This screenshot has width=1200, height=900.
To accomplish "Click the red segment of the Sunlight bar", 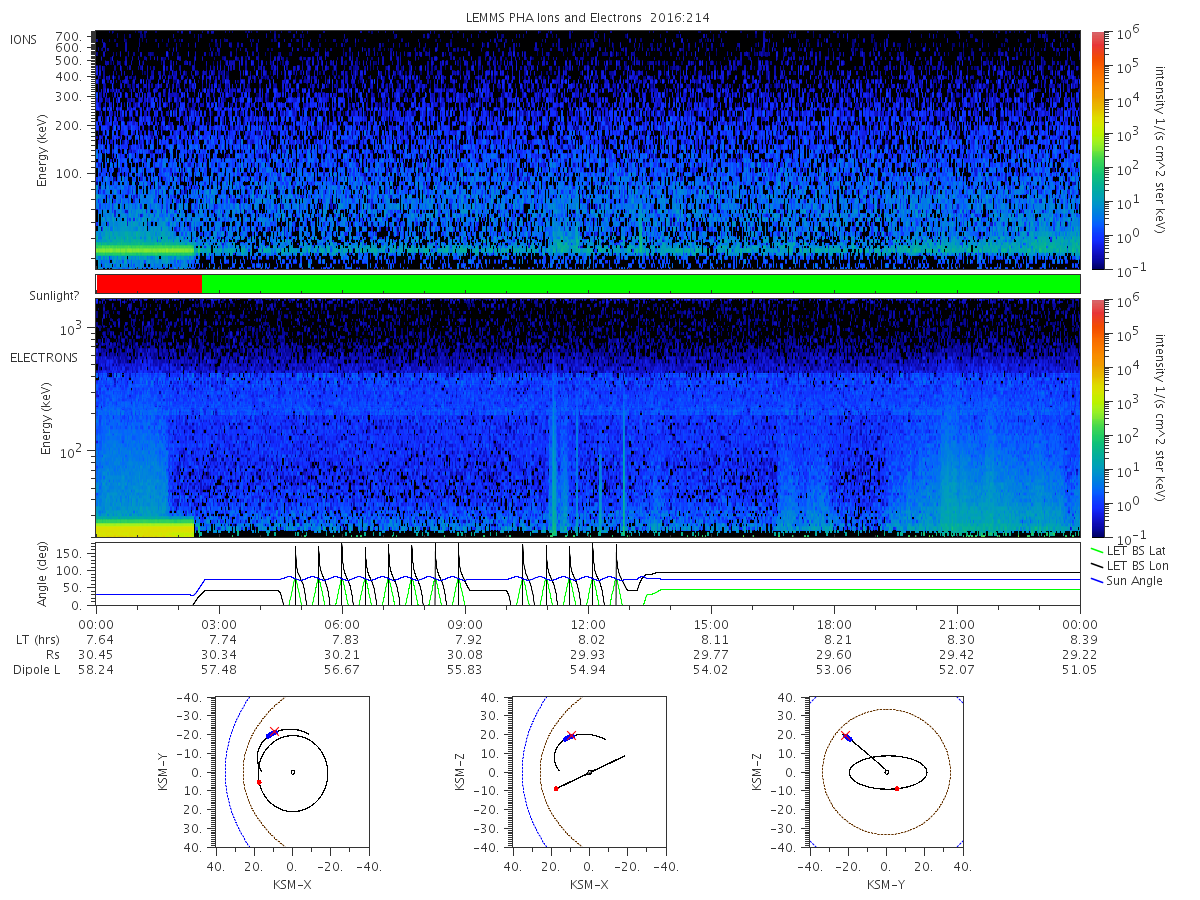I will (x=149, y=284).
